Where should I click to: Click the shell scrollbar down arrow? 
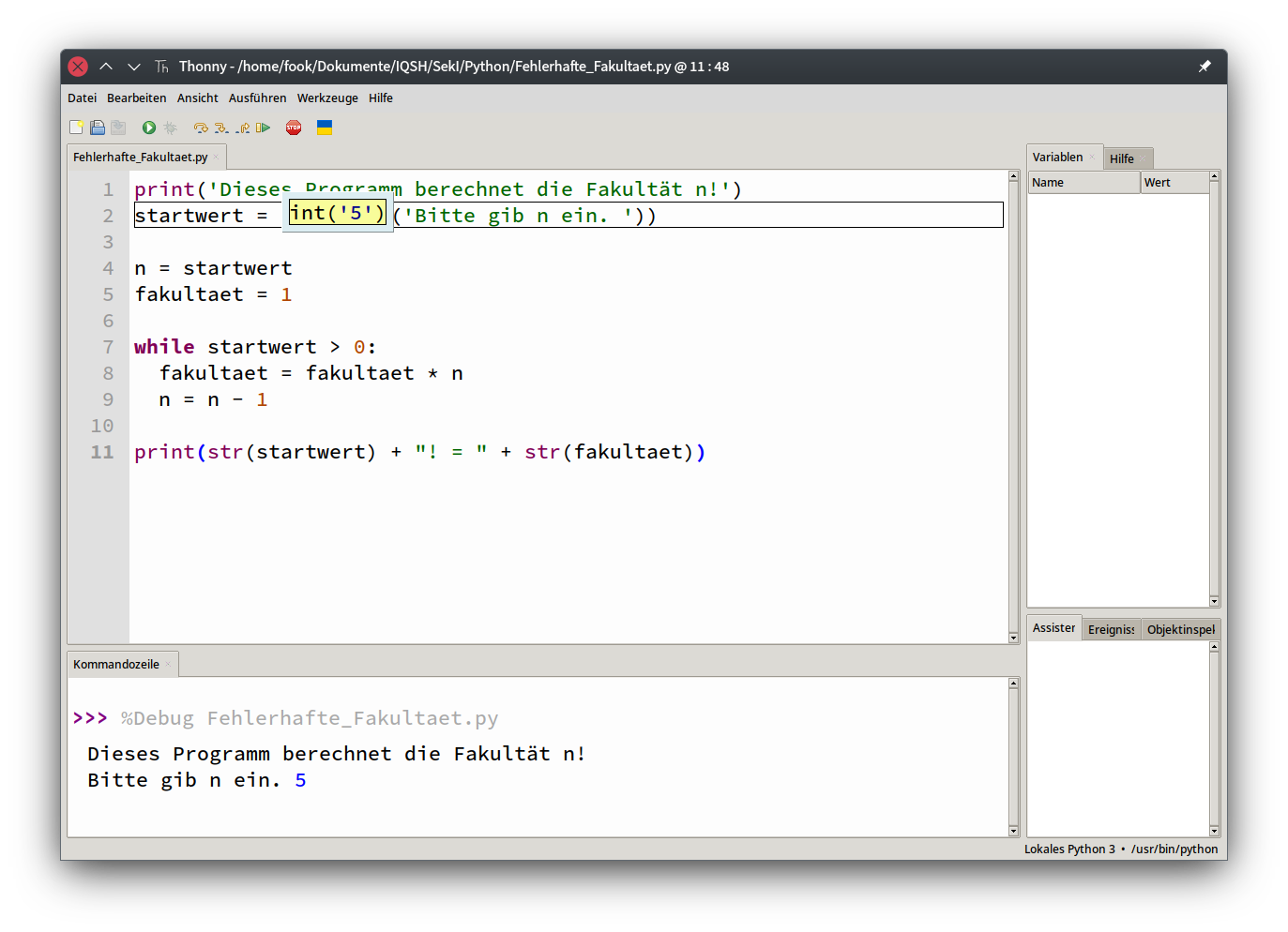point(1013,831)
